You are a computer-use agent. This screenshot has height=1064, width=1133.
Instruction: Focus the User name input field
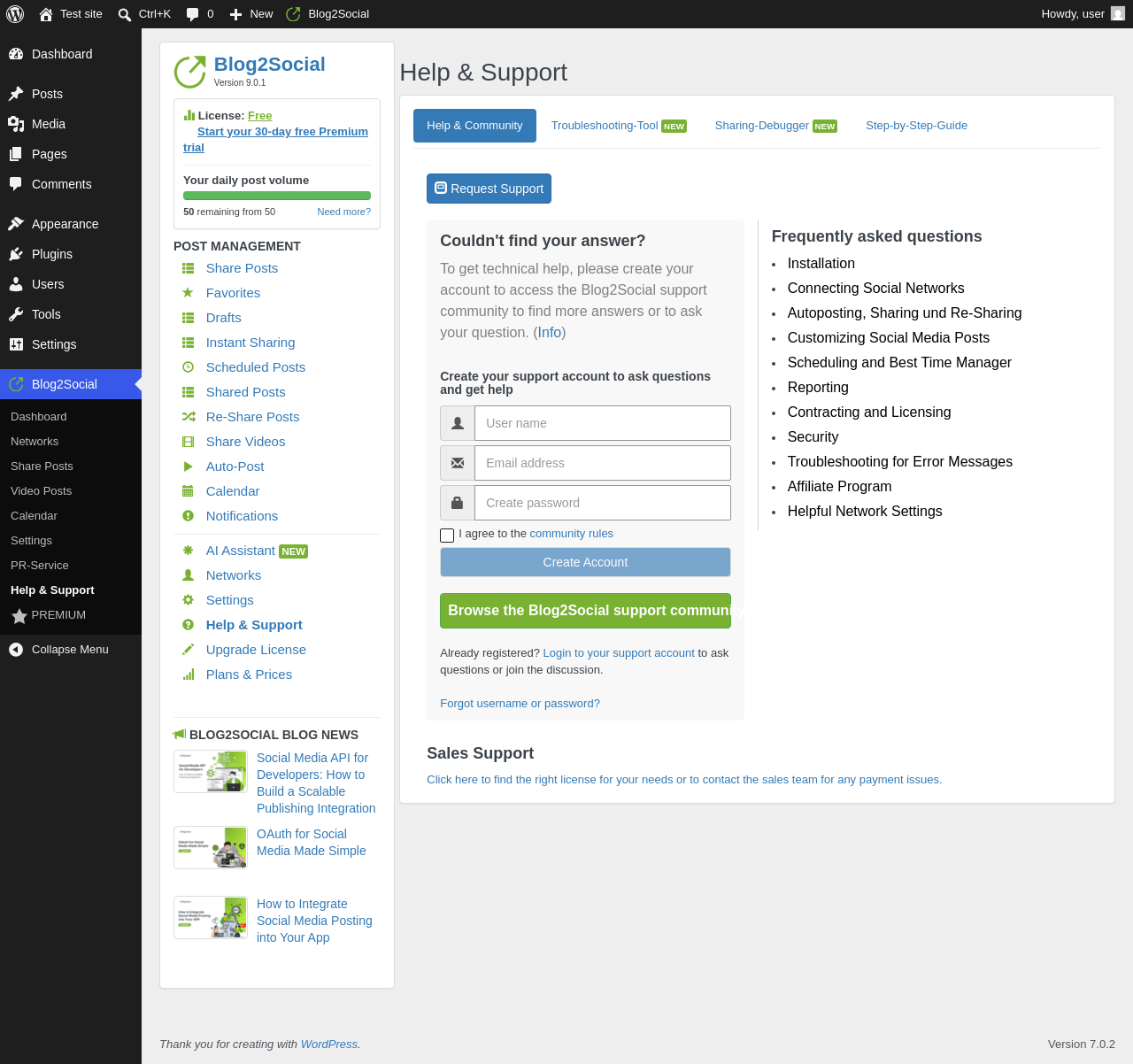[603, 423]
